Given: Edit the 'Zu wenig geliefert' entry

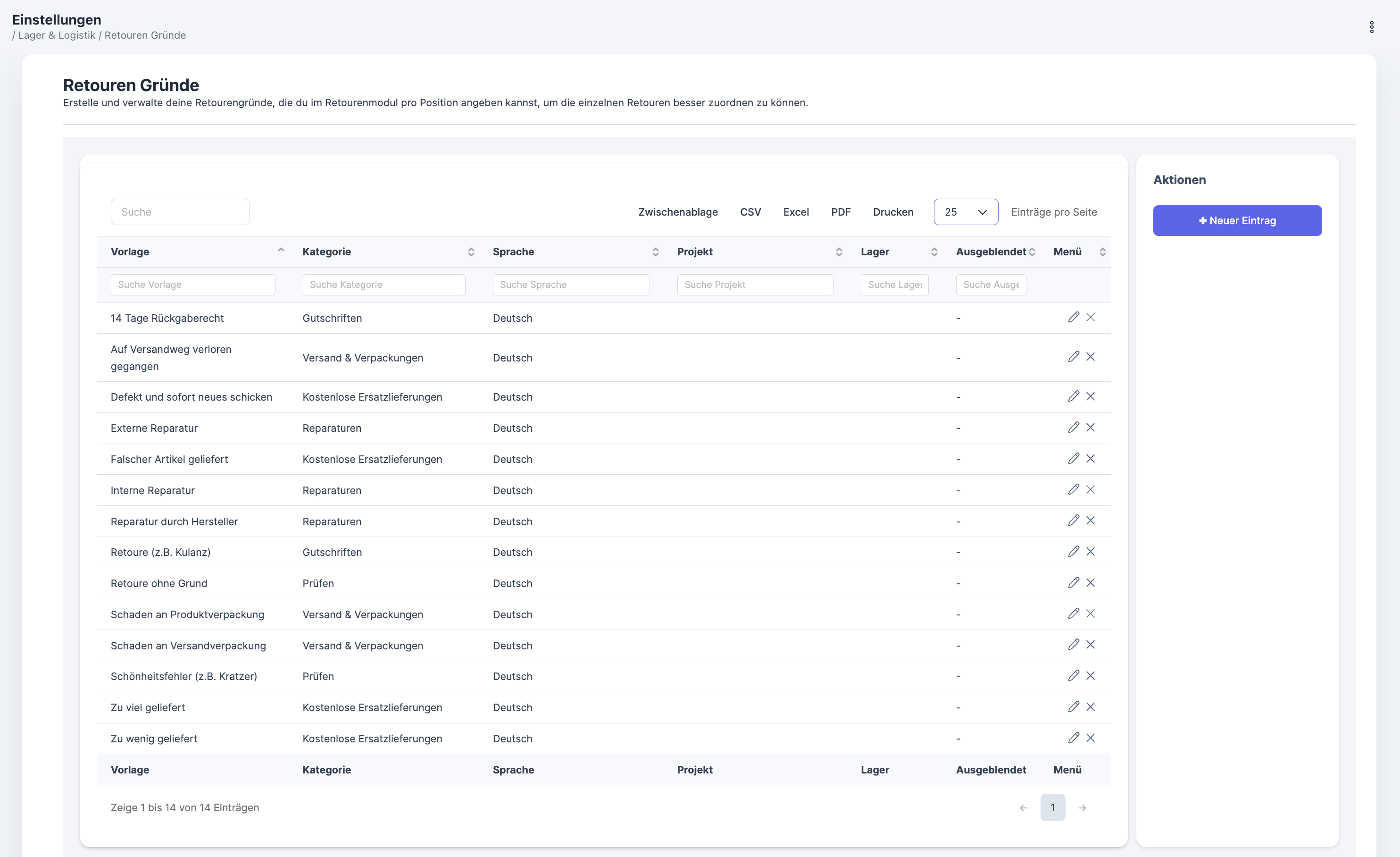Looking at the screenshot, I should point(1073,738).
